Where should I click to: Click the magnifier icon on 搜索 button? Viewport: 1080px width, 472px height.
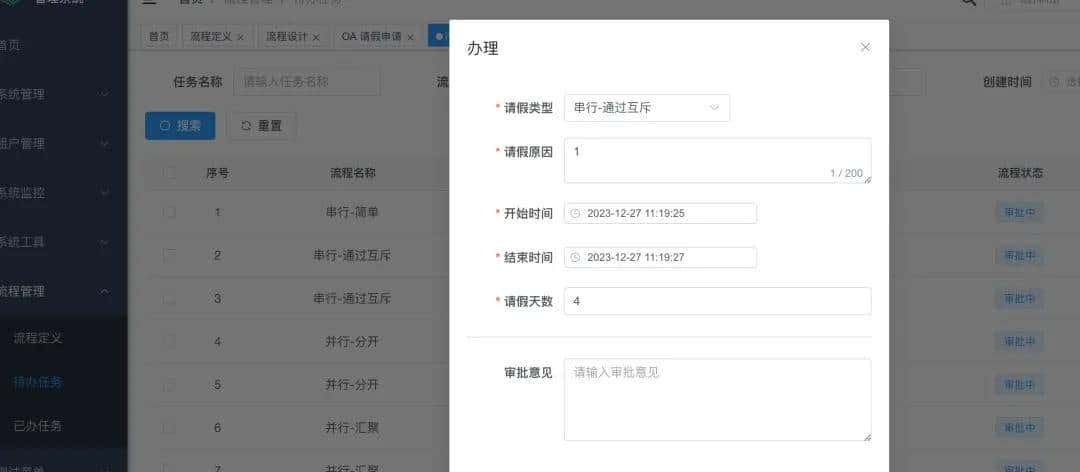[165, 126]
